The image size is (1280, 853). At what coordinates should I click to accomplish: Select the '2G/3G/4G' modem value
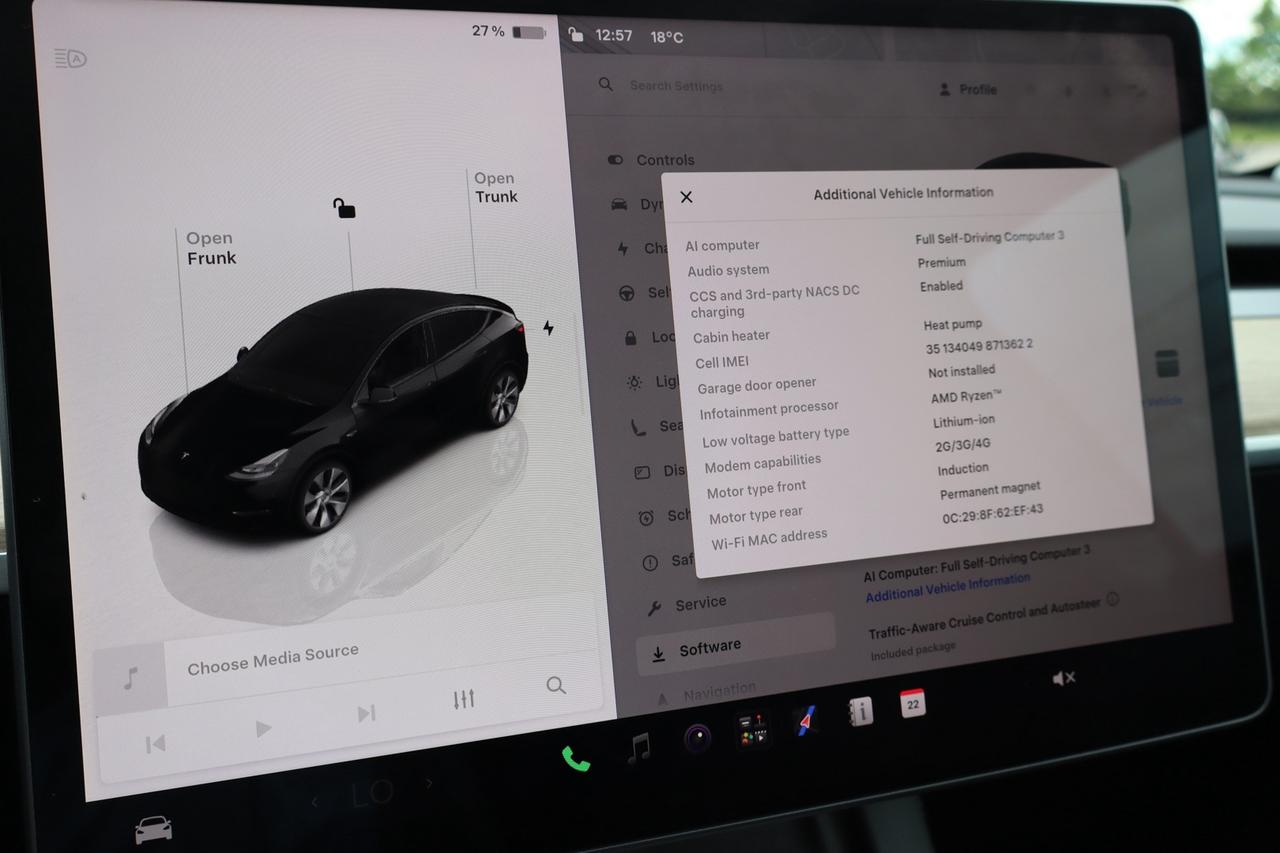963,444
